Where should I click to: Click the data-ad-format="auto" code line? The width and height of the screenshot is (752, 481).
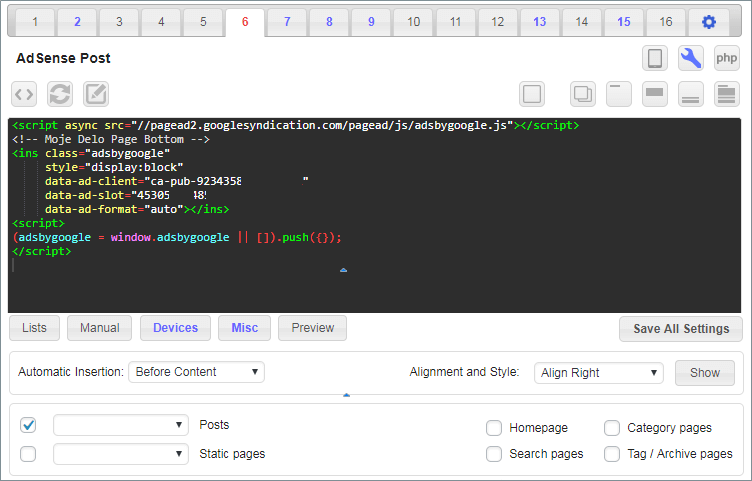click(x=137, y=210)
